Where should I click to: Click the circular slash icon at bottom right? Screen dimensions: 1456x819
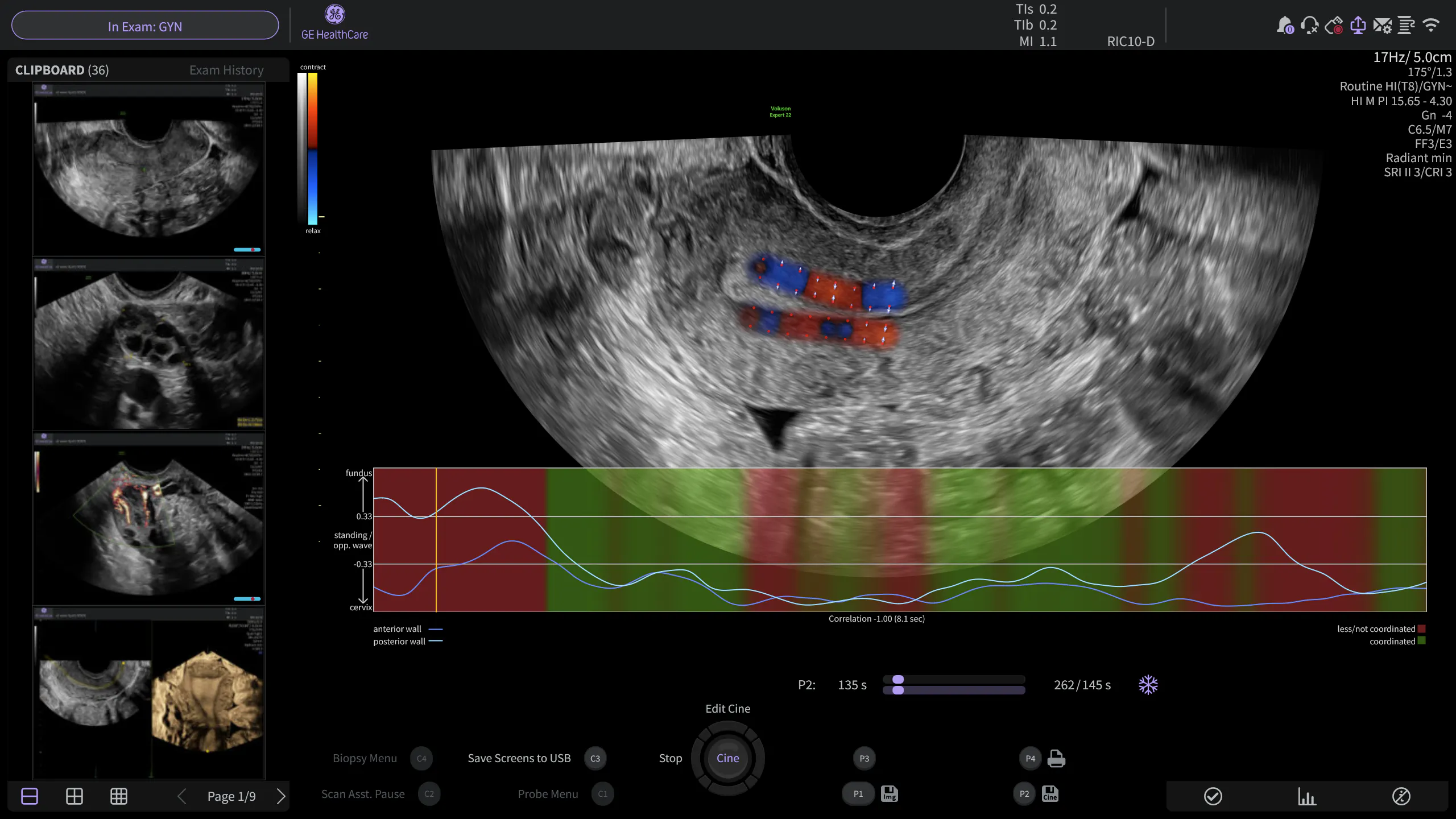pyautogui.click(x=1401, y=796)
